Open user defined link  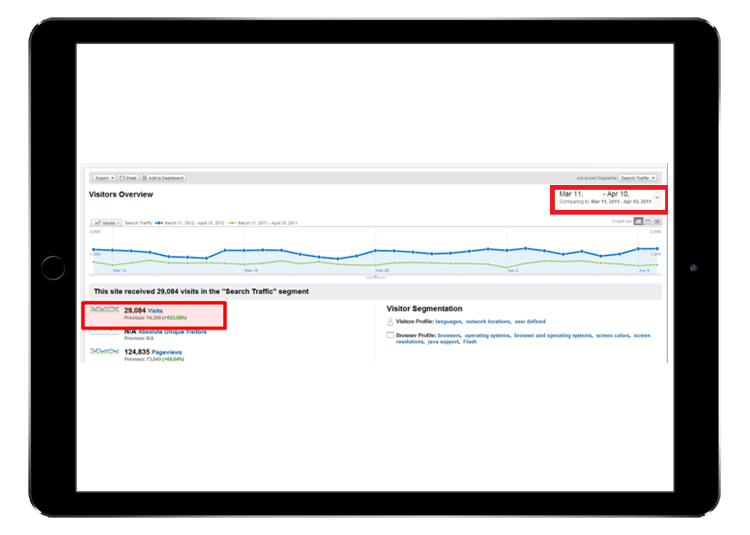(530, 322)
